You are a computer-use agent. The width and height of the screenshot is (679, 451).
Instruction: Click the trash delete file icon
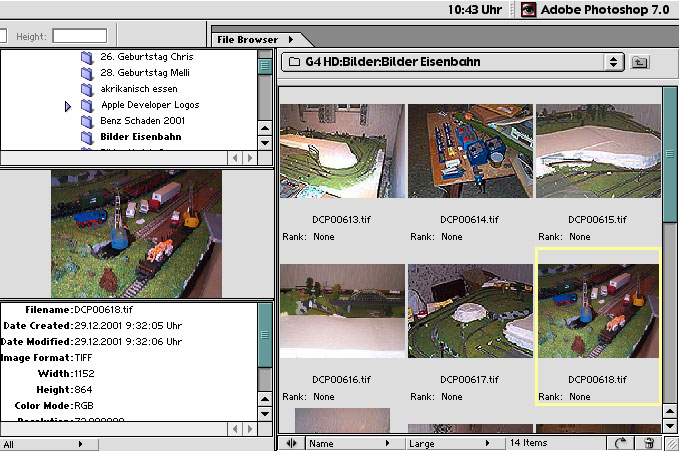(649, 444)
